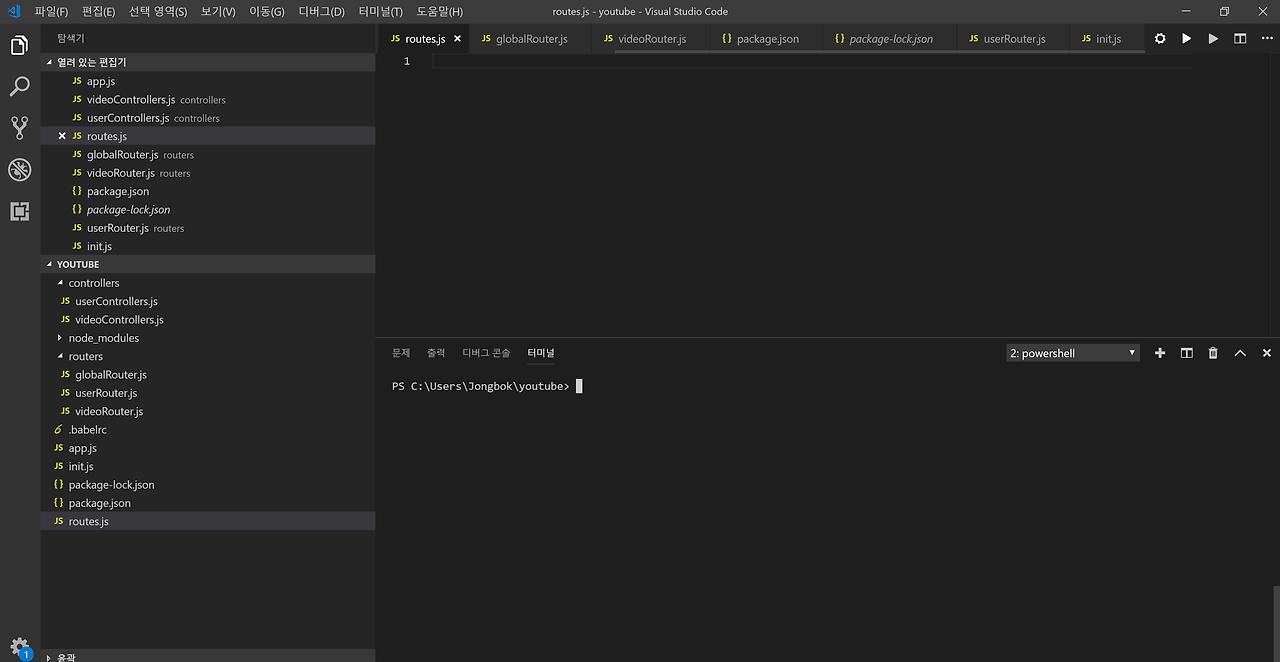The image size is (1280, 662).
Task: Collapse the '열려 있는 편집기' section
Action: [x=208, y=62]
